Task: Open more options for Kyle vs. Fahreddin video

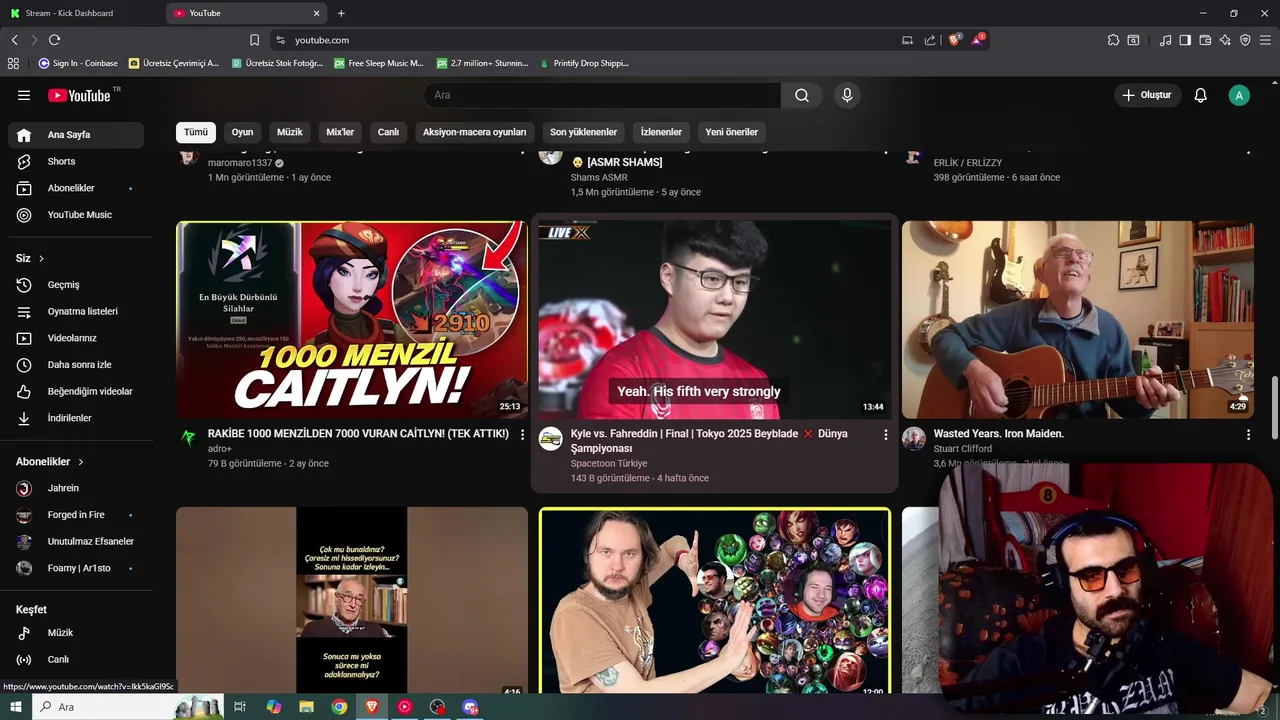Action: (885, 435)
